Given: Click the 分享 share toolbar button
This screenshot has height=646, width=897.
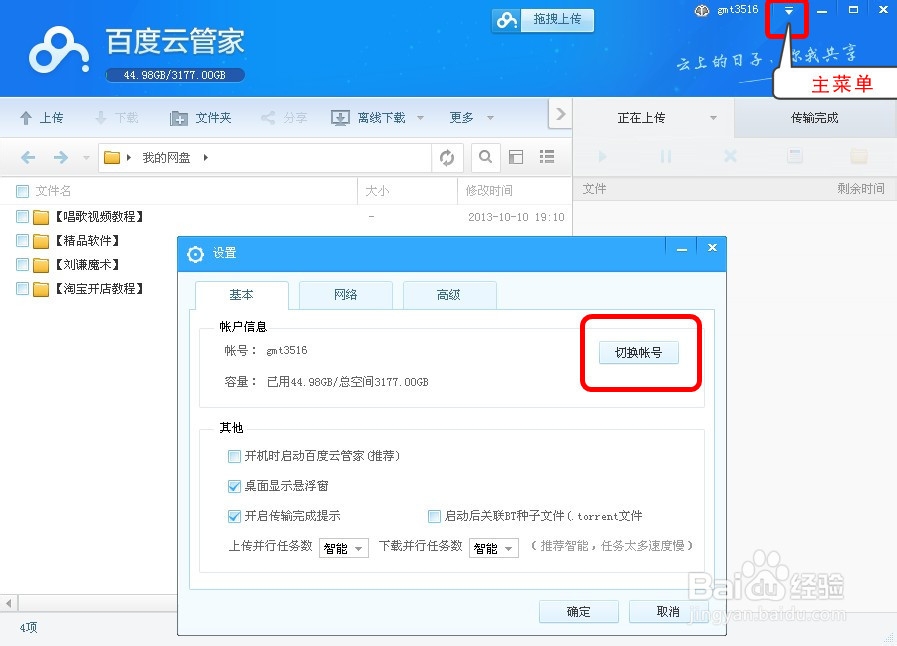Looking at the screenshot, I should pos(284,118).
